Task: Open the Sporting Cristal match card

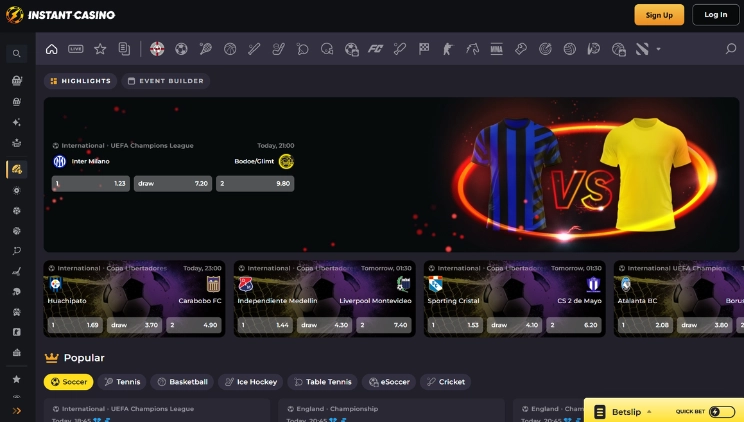Action: 514,299
